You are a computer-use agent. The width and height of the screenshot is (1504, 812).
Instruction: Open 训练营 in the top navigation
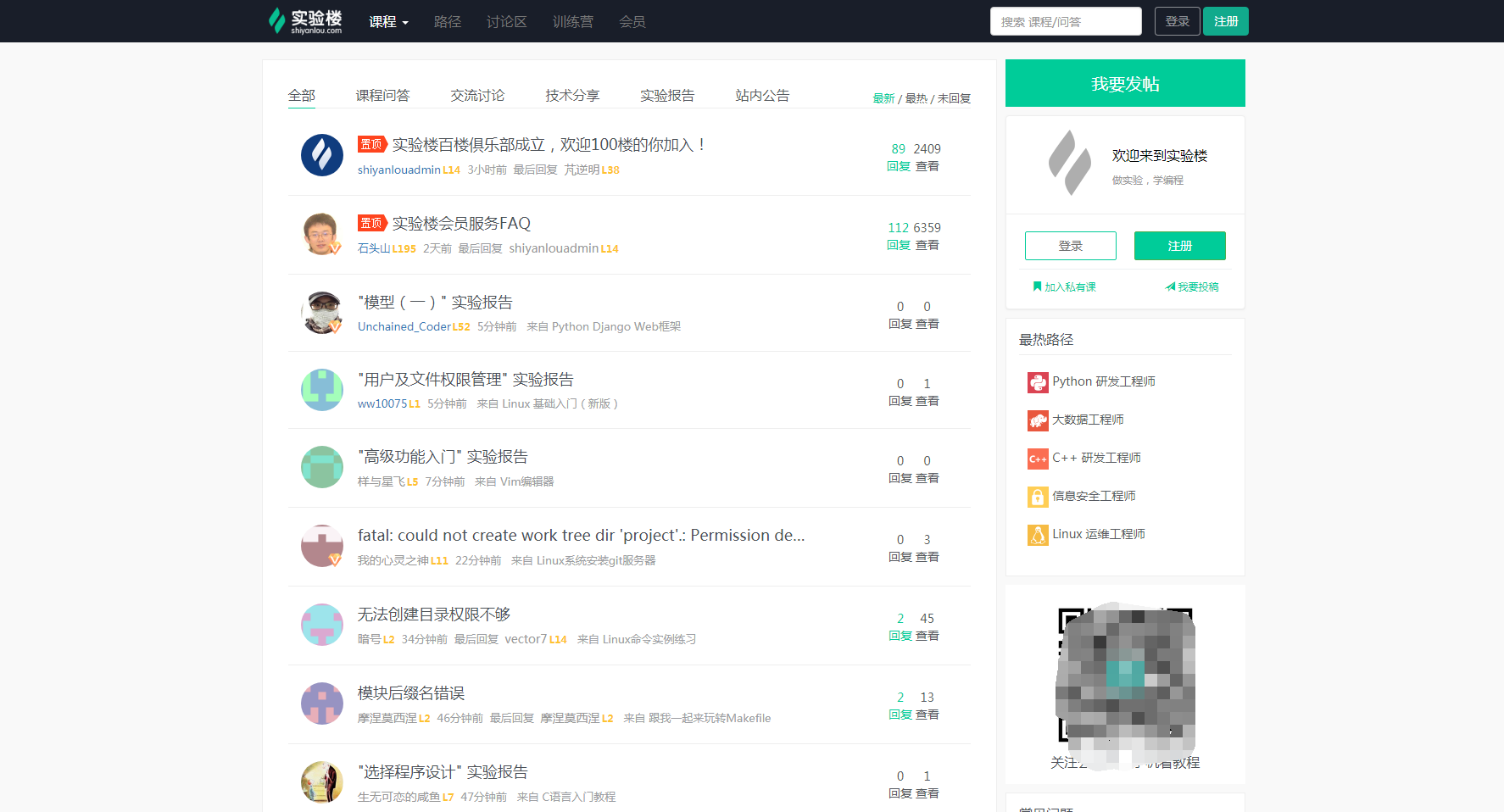click(573, 22)
